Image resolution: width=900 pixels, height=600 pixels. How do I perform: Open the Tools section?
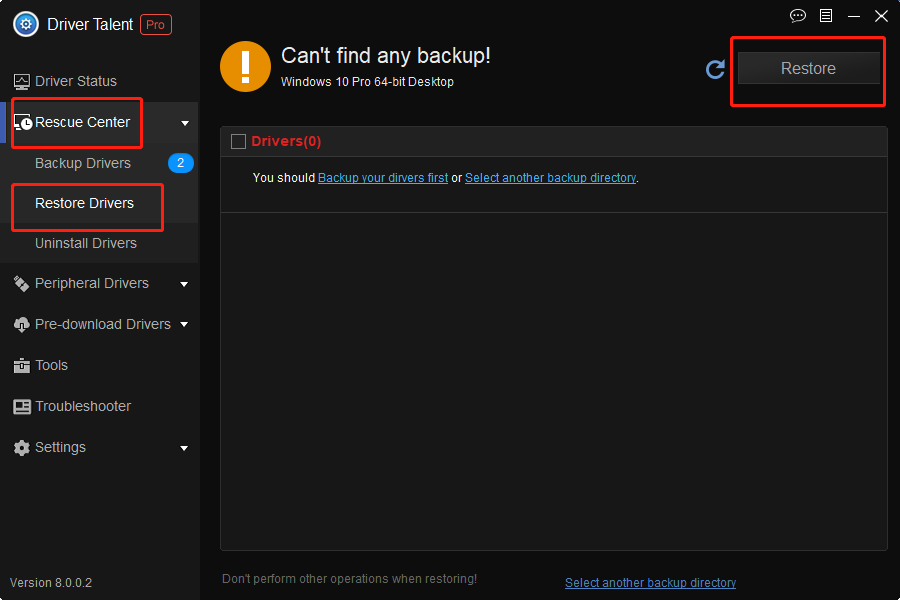[100, 366]
